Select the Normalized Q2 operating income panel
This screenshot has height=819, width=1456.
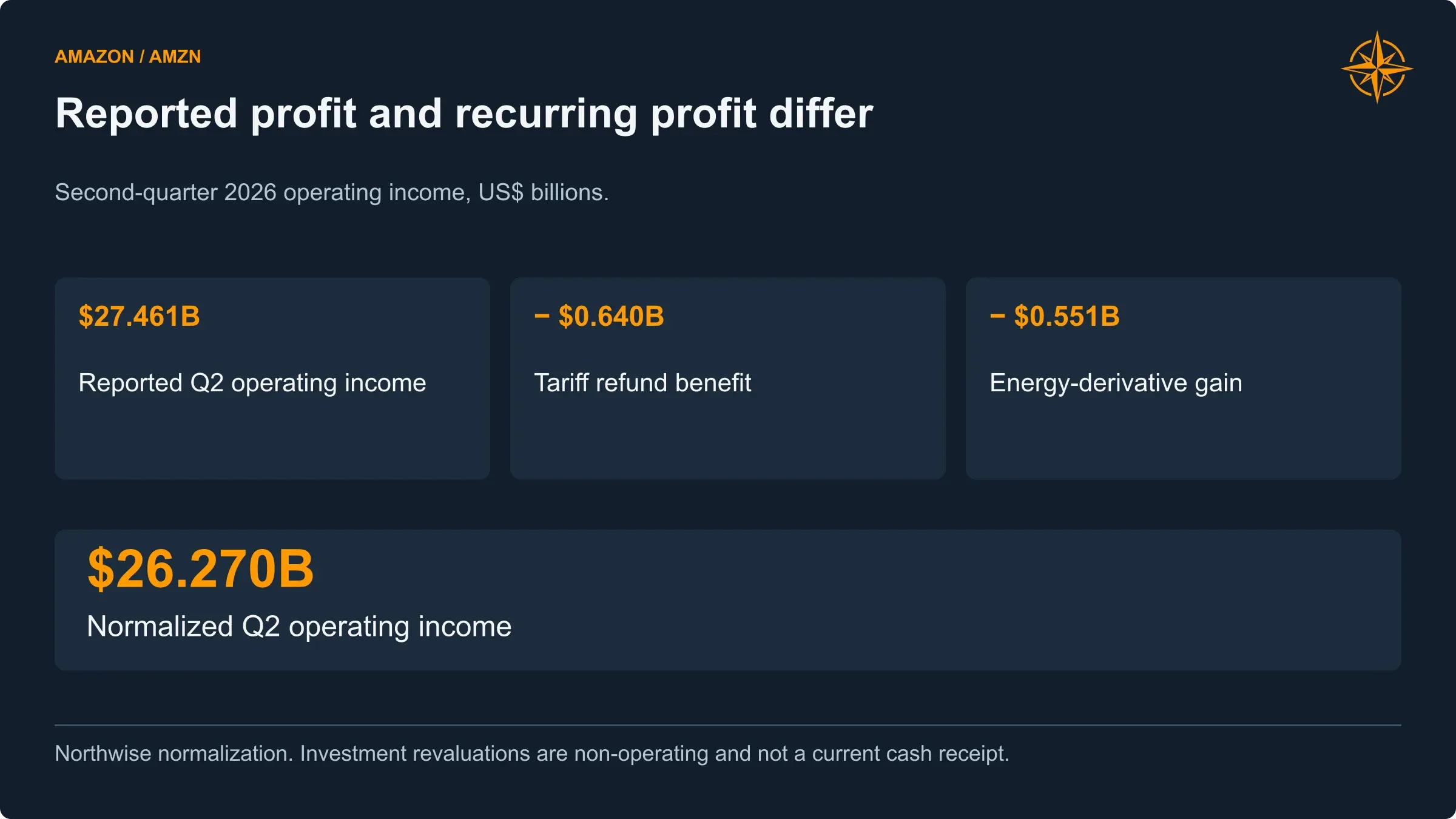728,600
